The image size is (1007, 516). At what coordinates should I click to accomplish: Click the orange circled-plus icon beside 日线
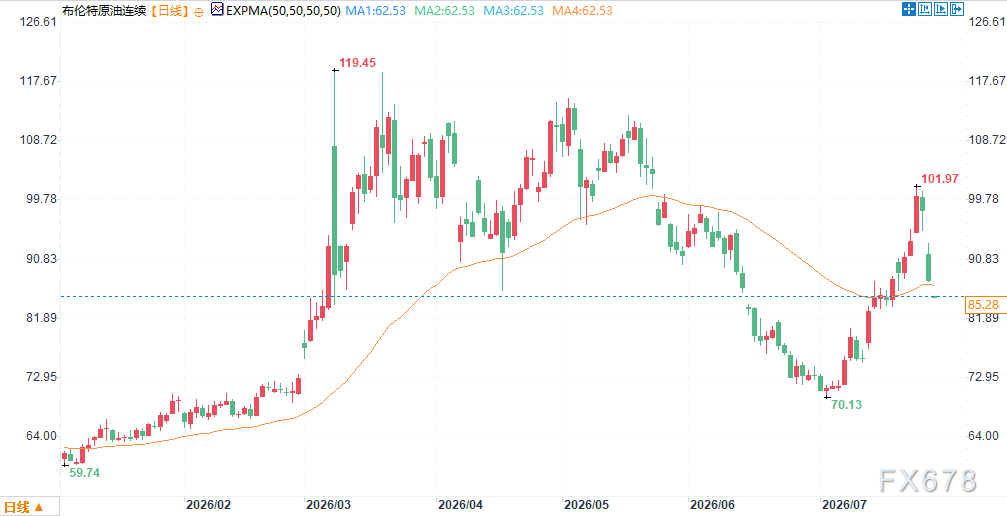click(198, 11)
